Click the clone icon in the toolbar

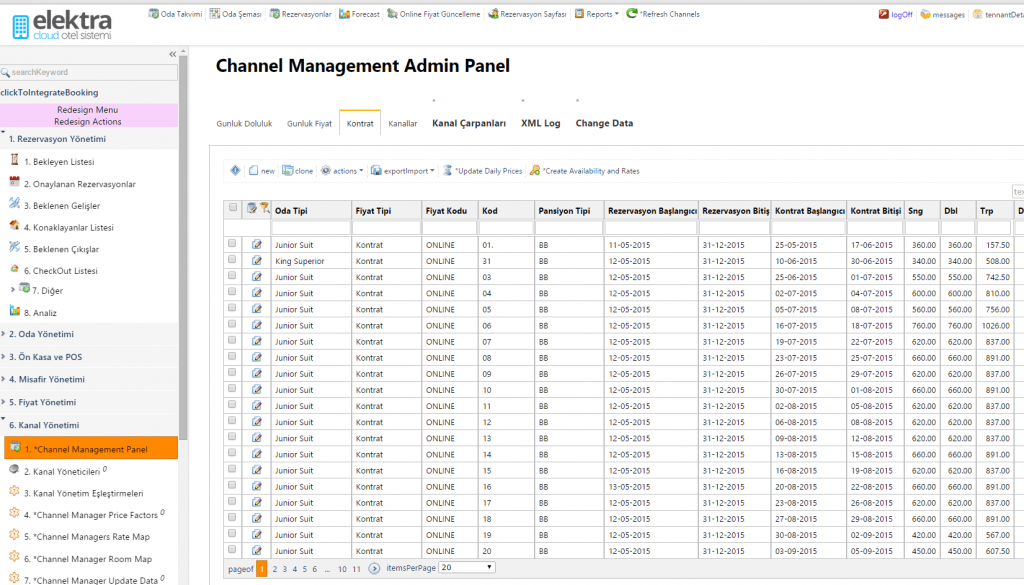click(x=287, y=170)
